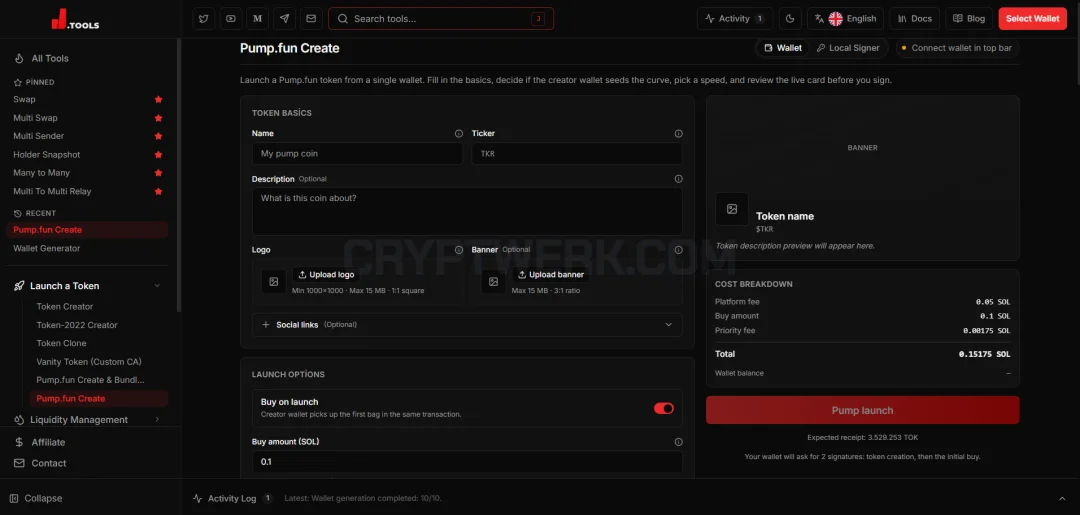This screenshot has height=515, width=1080.
Task: Collapse the Launch a Token section
Action: click(x=157, y=286)
